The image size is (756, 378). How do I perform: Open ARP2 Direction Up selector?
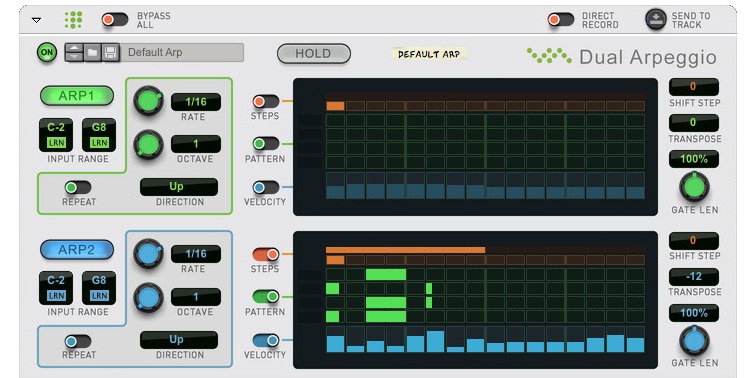pos(179,340)
